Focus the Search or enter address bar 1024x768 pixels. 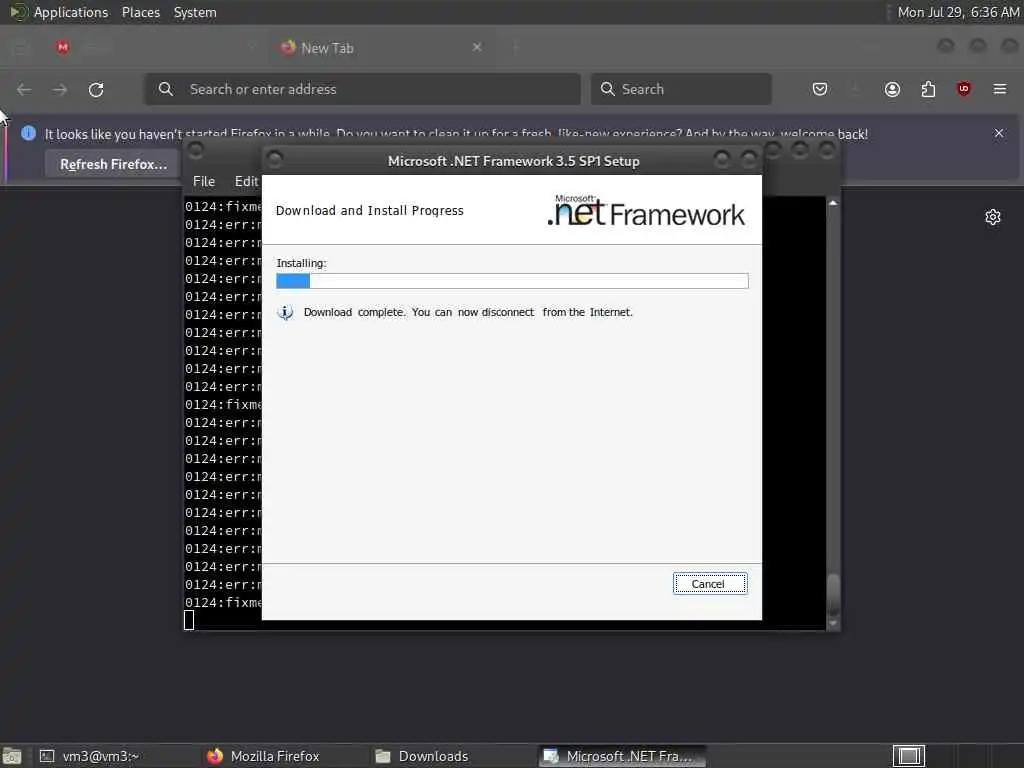click(x=362, y=89)
